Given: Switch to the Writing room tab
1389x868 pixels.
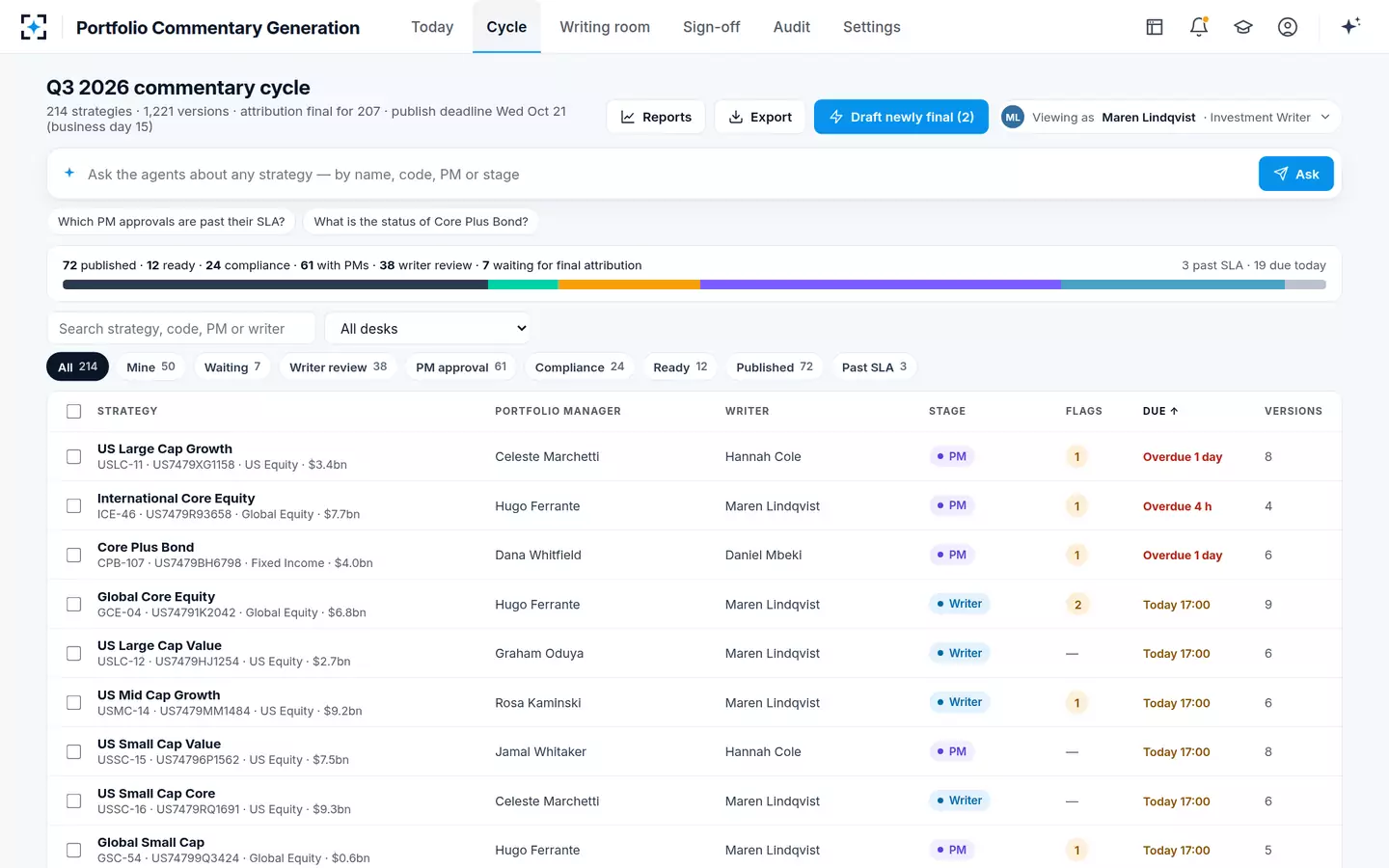Looking at the screenshot, I should [x=605, y=27].
